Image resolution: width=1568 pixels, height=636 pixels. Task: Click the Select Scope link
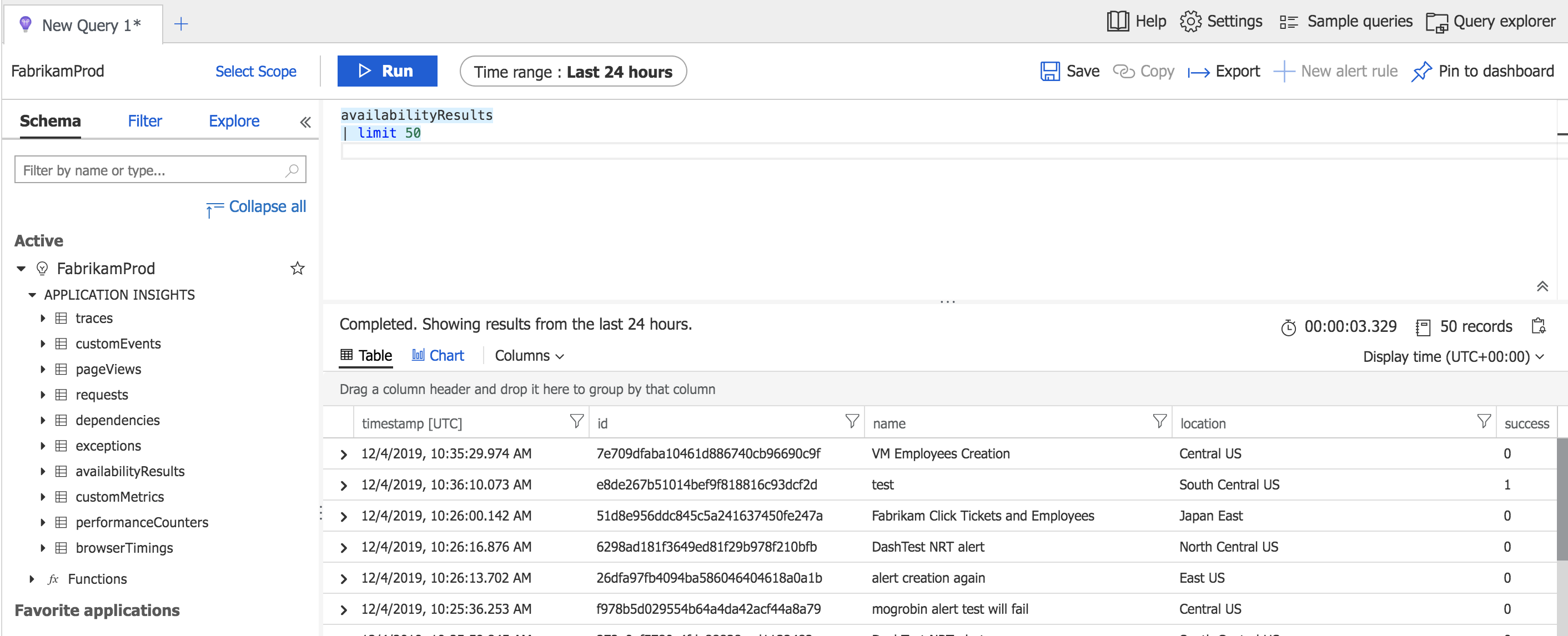tap(255, 71)
